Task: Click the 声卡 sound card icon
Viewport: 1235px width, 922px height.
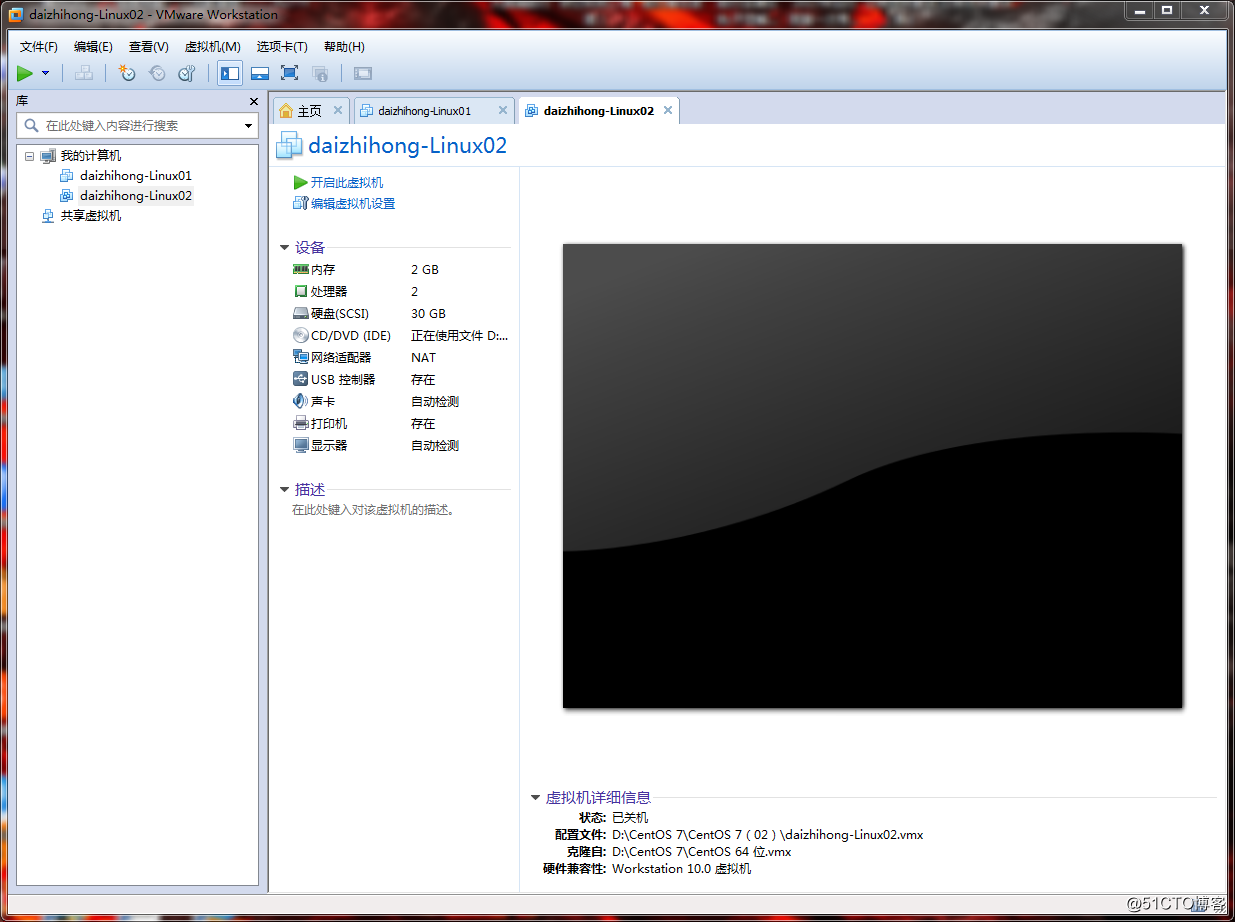Action: pos(301,401)
